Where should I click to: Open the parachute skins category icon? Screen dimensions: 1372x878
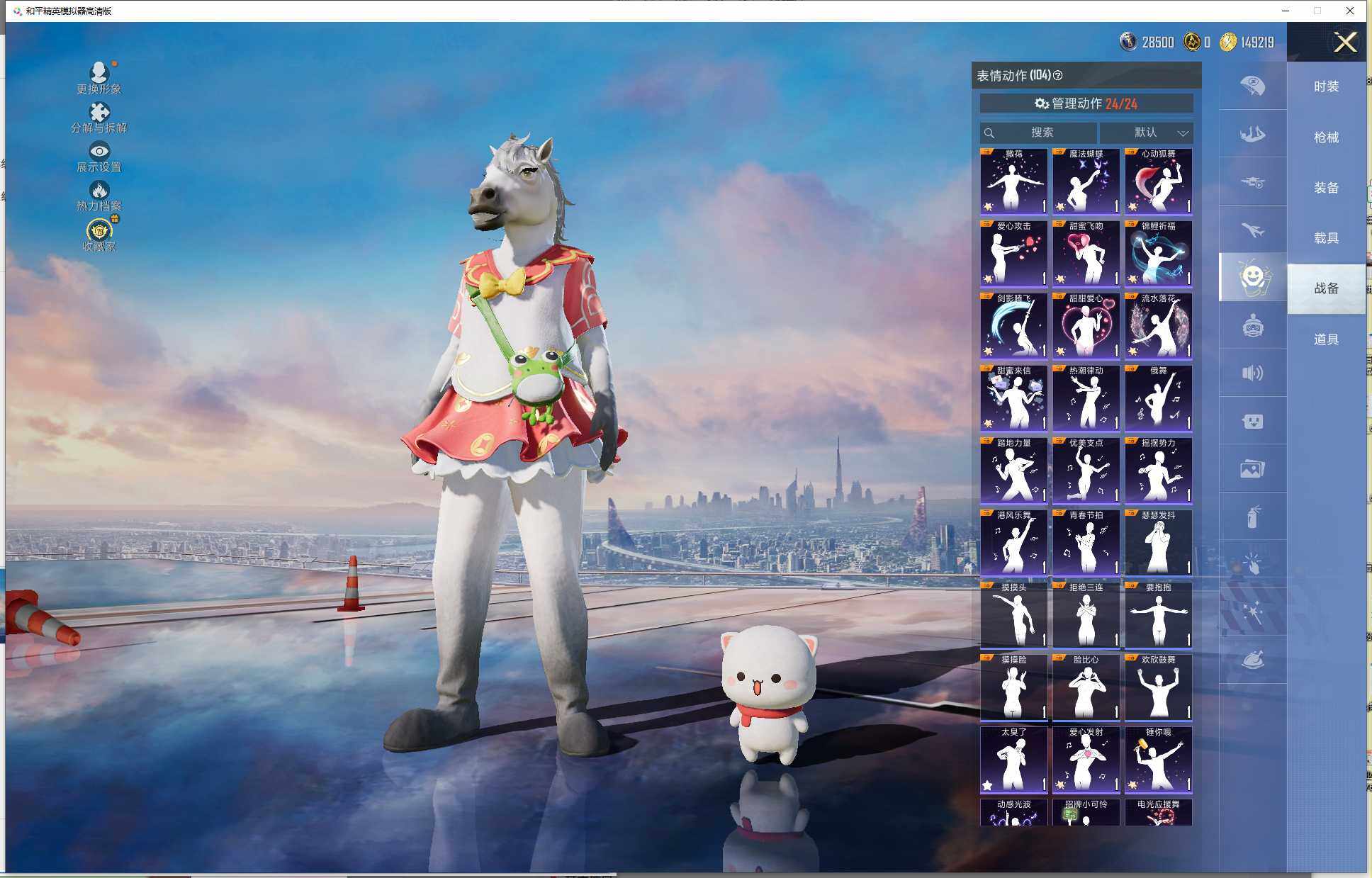pyautogui.click(x=1252, y=86)
